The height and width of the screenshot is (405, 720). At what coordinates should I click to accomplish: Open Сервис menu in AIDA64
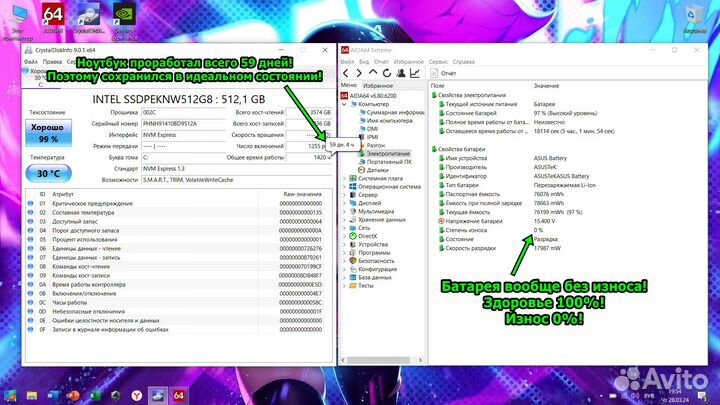(438, 62)
